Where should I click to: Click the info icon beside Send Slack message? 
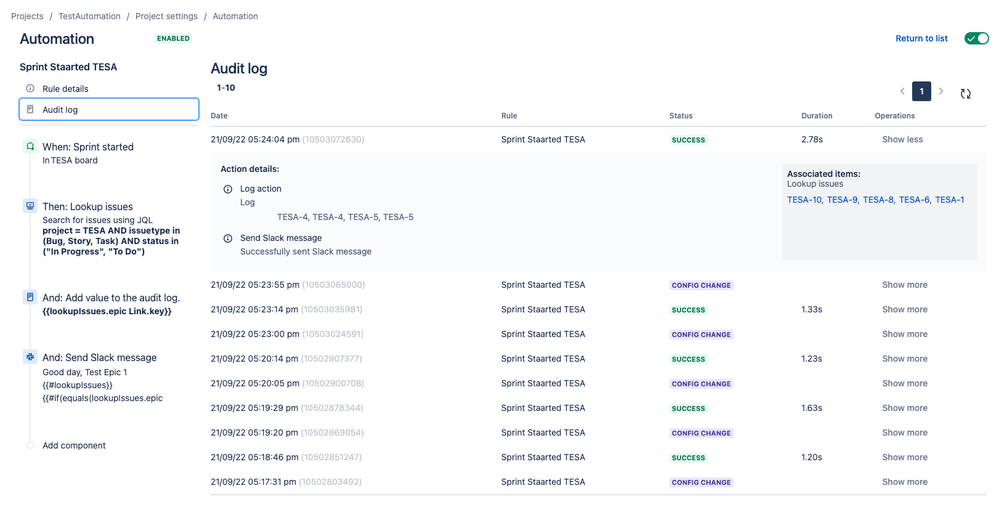point(227,238)
